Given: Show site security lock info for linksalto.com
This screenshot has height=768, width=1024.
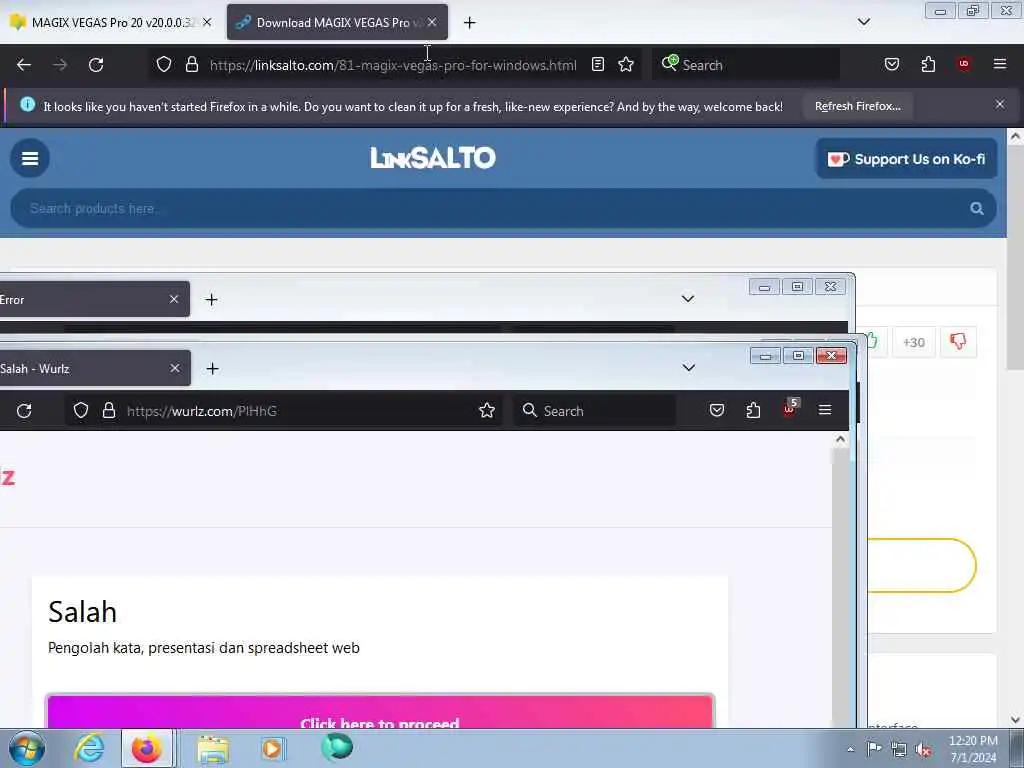Looking at the screenshot, I should 191,64.
